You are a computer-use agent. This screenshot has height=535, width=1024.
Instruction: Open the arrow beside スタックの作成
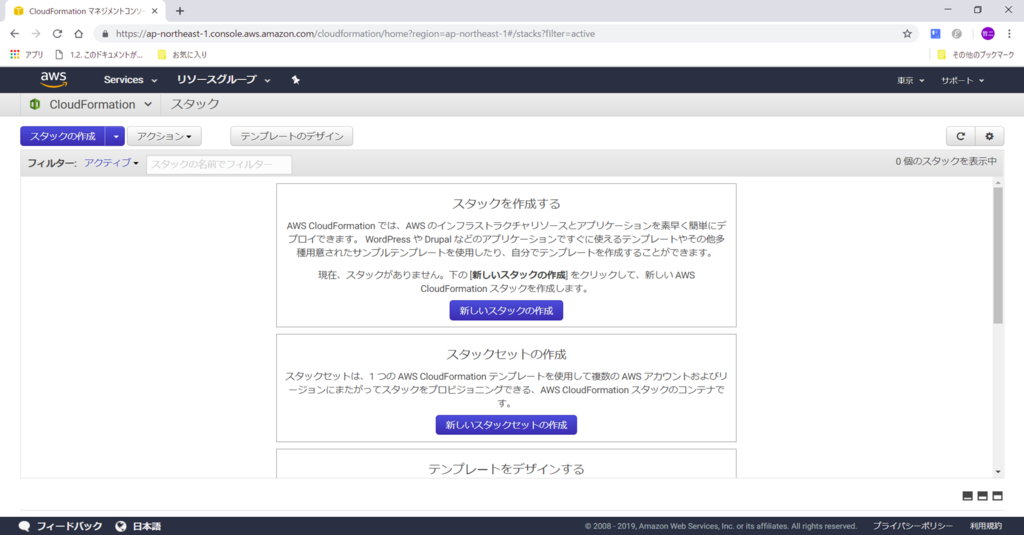click(116, 136)
